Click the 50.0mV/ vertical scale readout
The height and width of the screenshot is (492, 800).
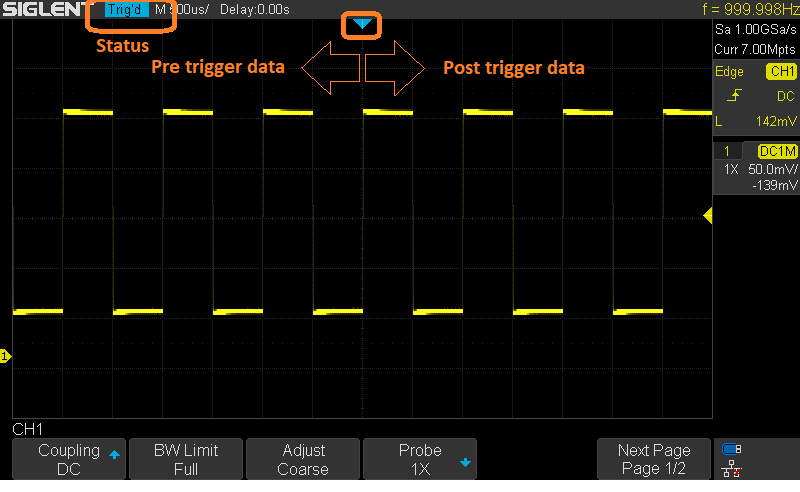772,169
